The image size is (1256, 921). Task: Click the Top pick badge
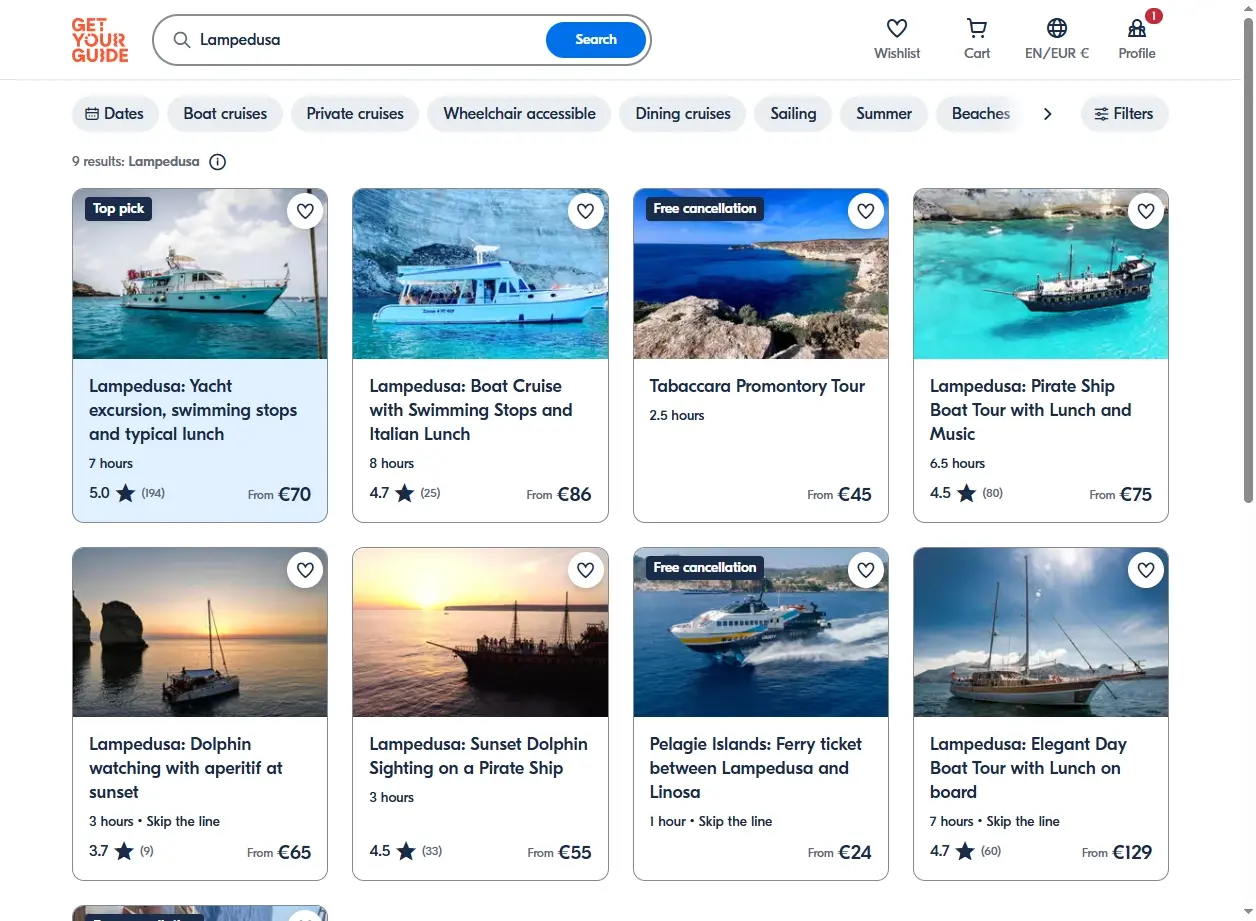coord(118,209)
